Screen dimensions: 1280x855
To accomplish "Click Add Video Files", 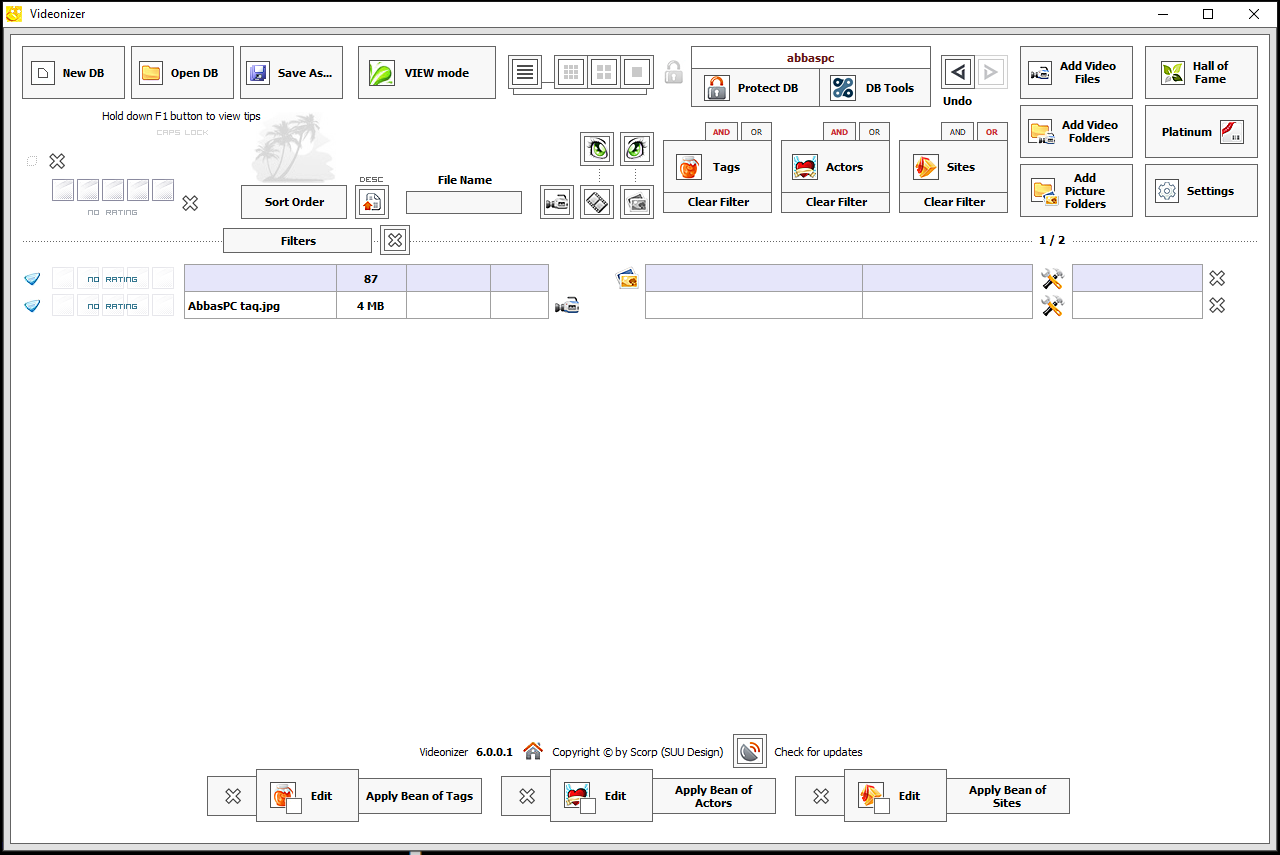I will 1076,73.
